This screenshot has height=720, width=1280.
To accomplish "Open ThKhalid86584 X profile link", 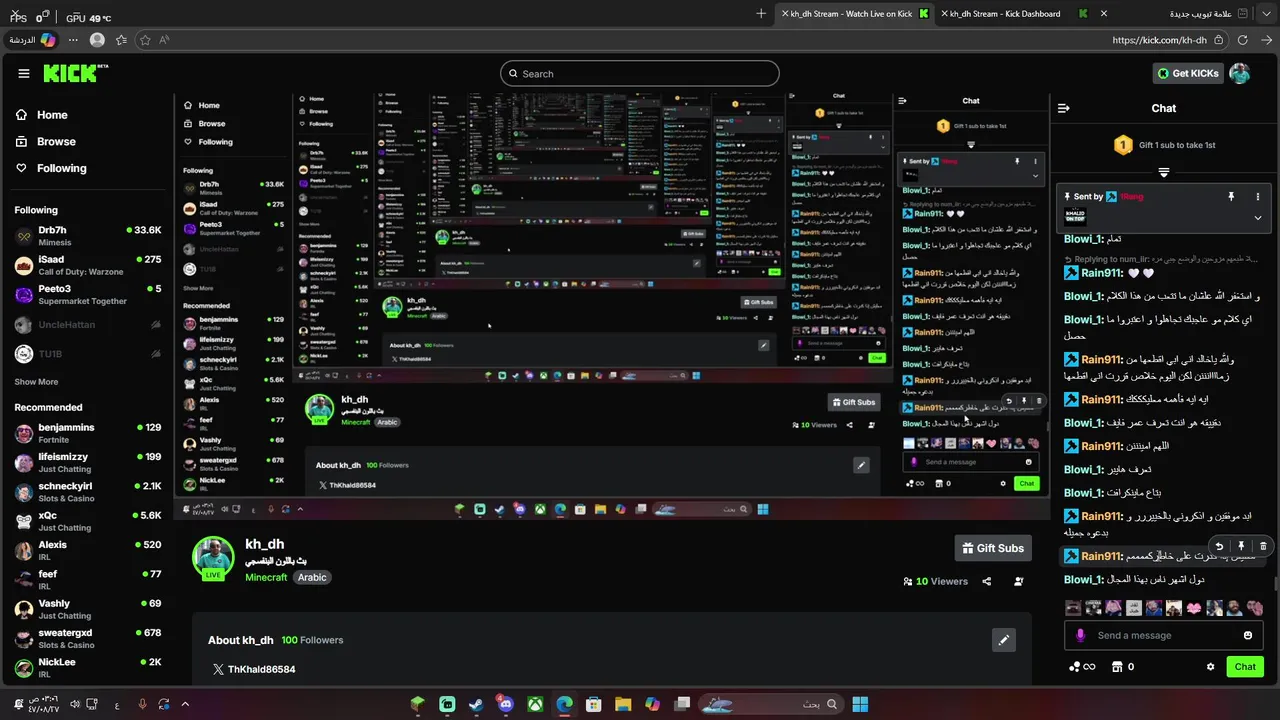I will pos(254,669).
